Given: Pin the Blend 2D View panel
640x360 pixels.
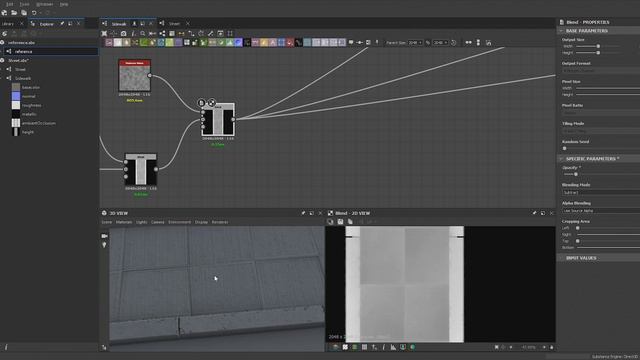Looking at the screenshot, I should 534,213.
